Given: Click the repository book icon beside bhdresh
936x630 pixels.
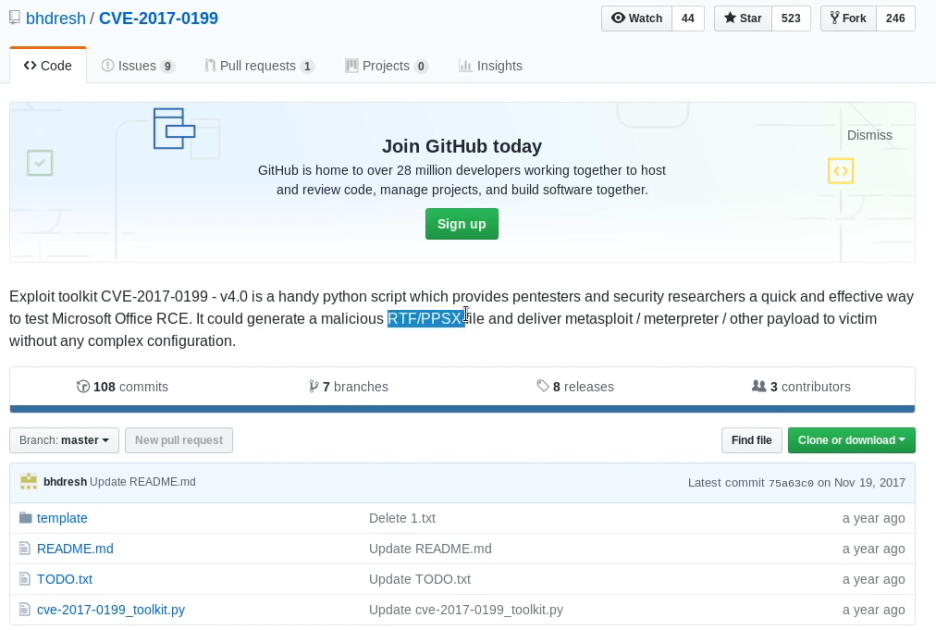Looking at the screenshot, I should pyautogui.click(x=14, y=18).
